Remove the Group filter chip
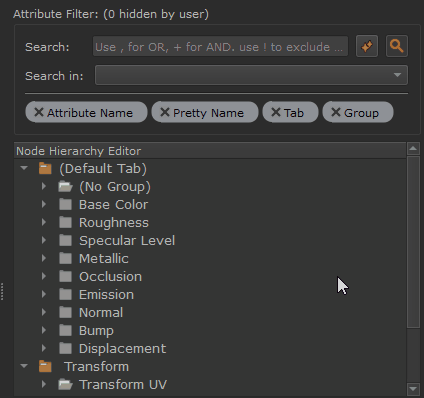The height and width of the screenshot is (398, 424). coord(336,112)
